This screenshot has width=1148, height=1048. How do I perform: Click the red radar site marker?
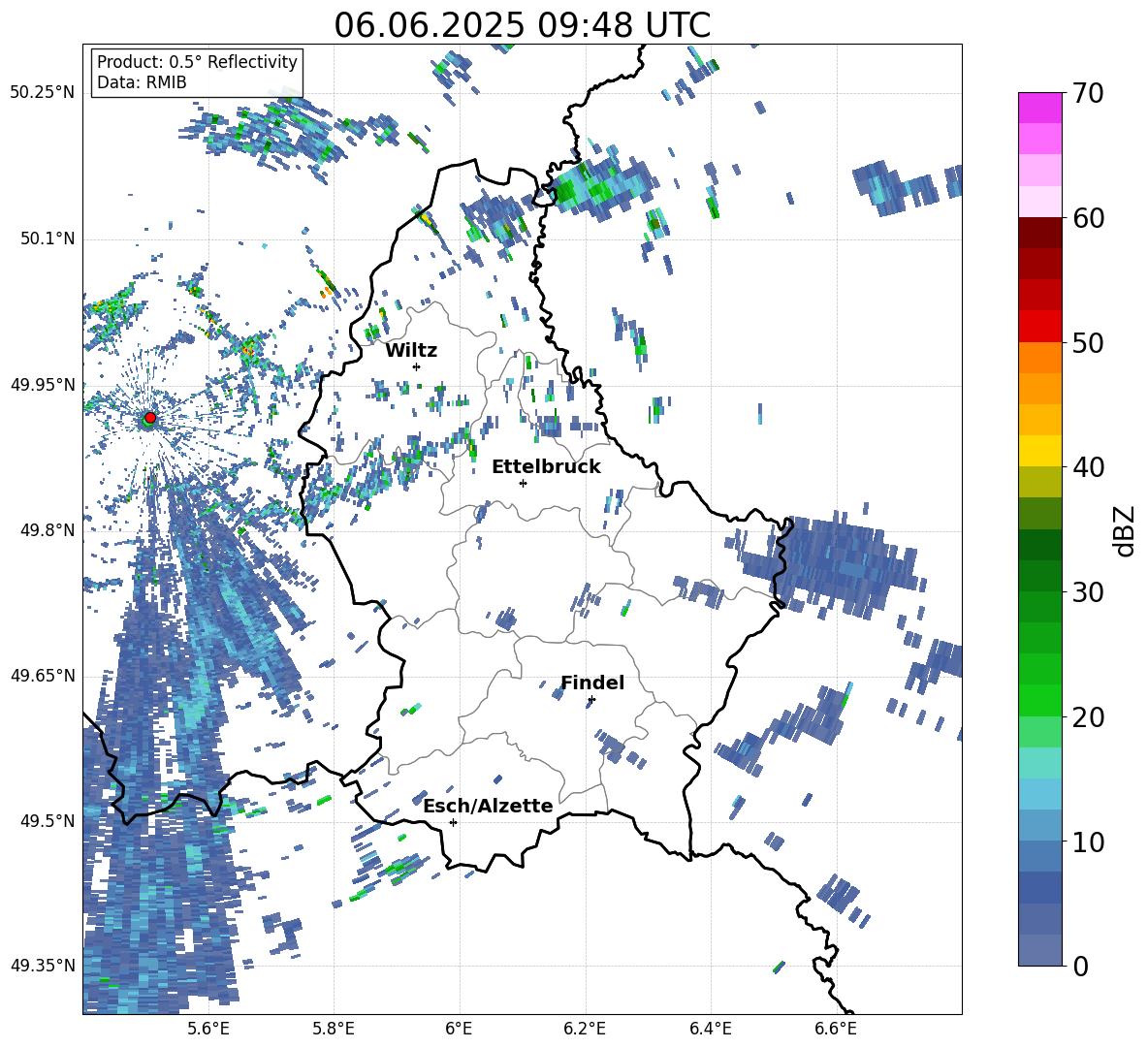(x=150, y=417)
